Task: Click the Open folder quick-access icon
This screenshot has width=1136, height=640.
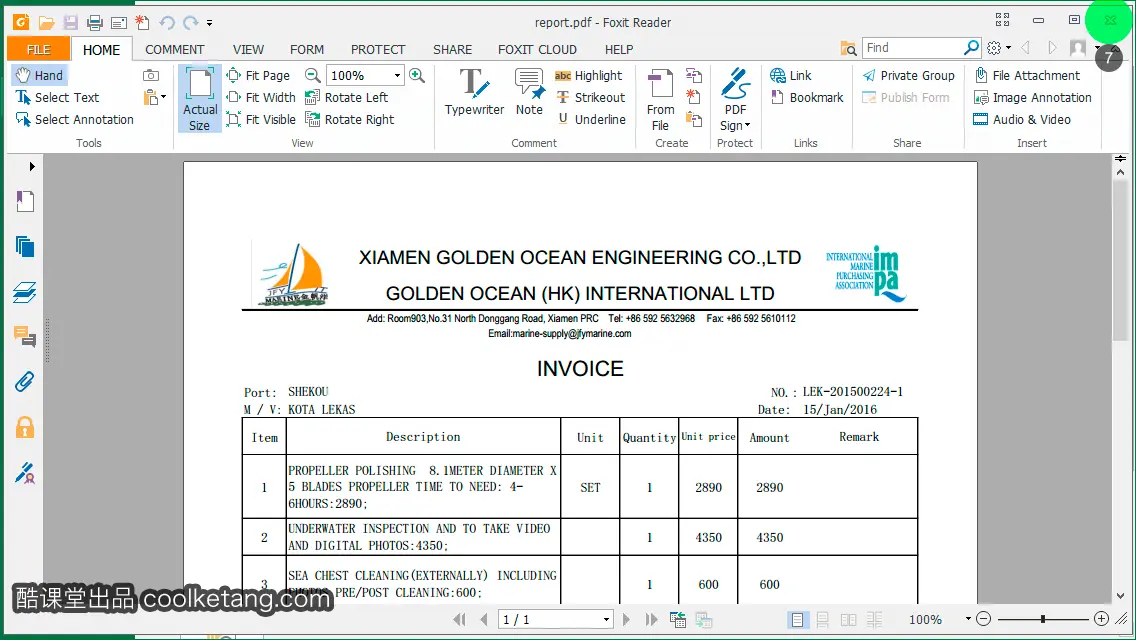Action: pyautogui.click(x=46, y=23)
